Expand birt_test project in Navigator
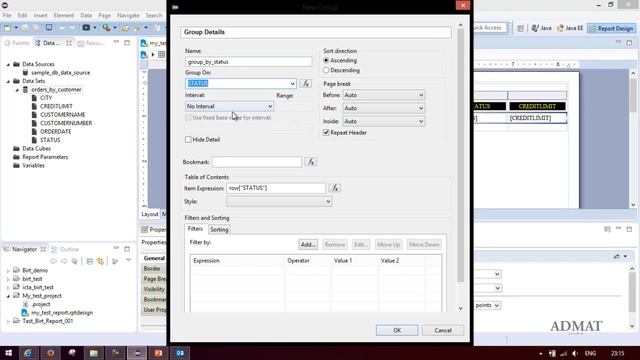The height and width of the screenshot is (360, 640). 8,279
